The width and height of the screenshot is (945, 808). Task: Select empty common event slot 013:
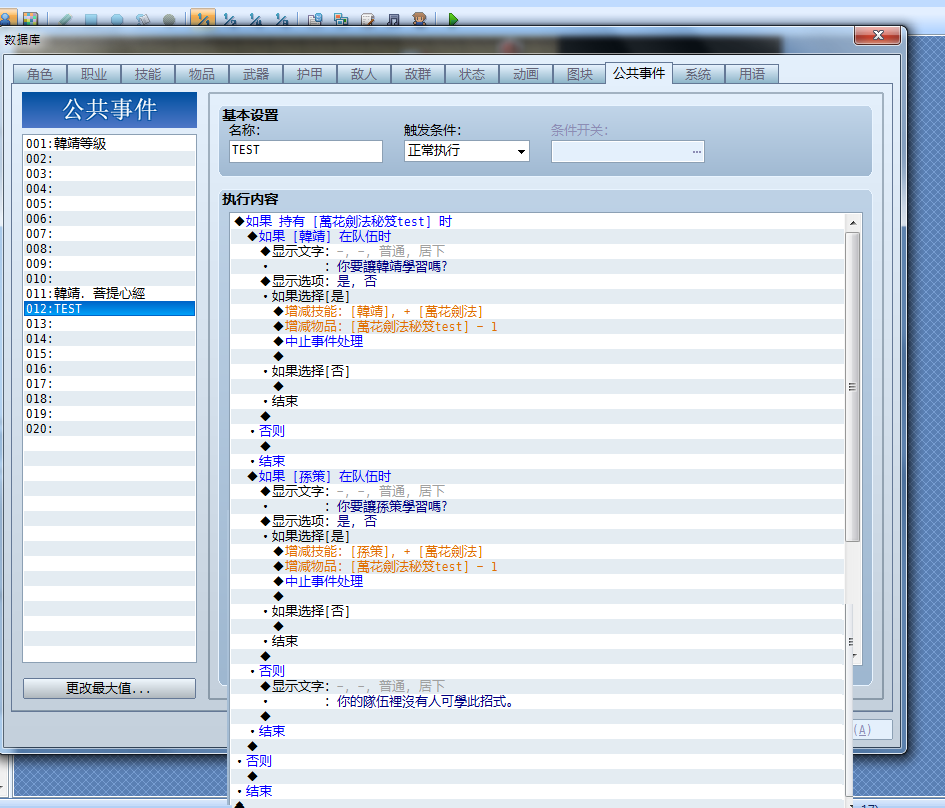109,324
